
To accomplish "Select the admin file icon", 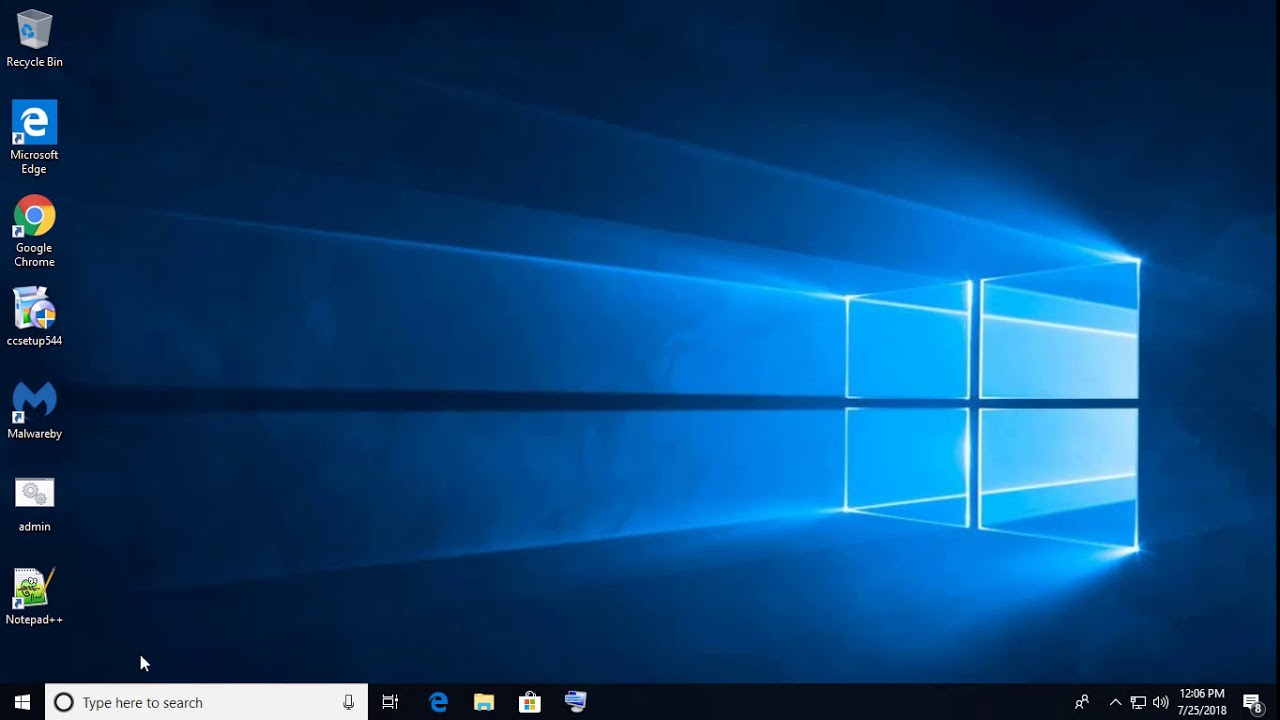I will point(34,503).
